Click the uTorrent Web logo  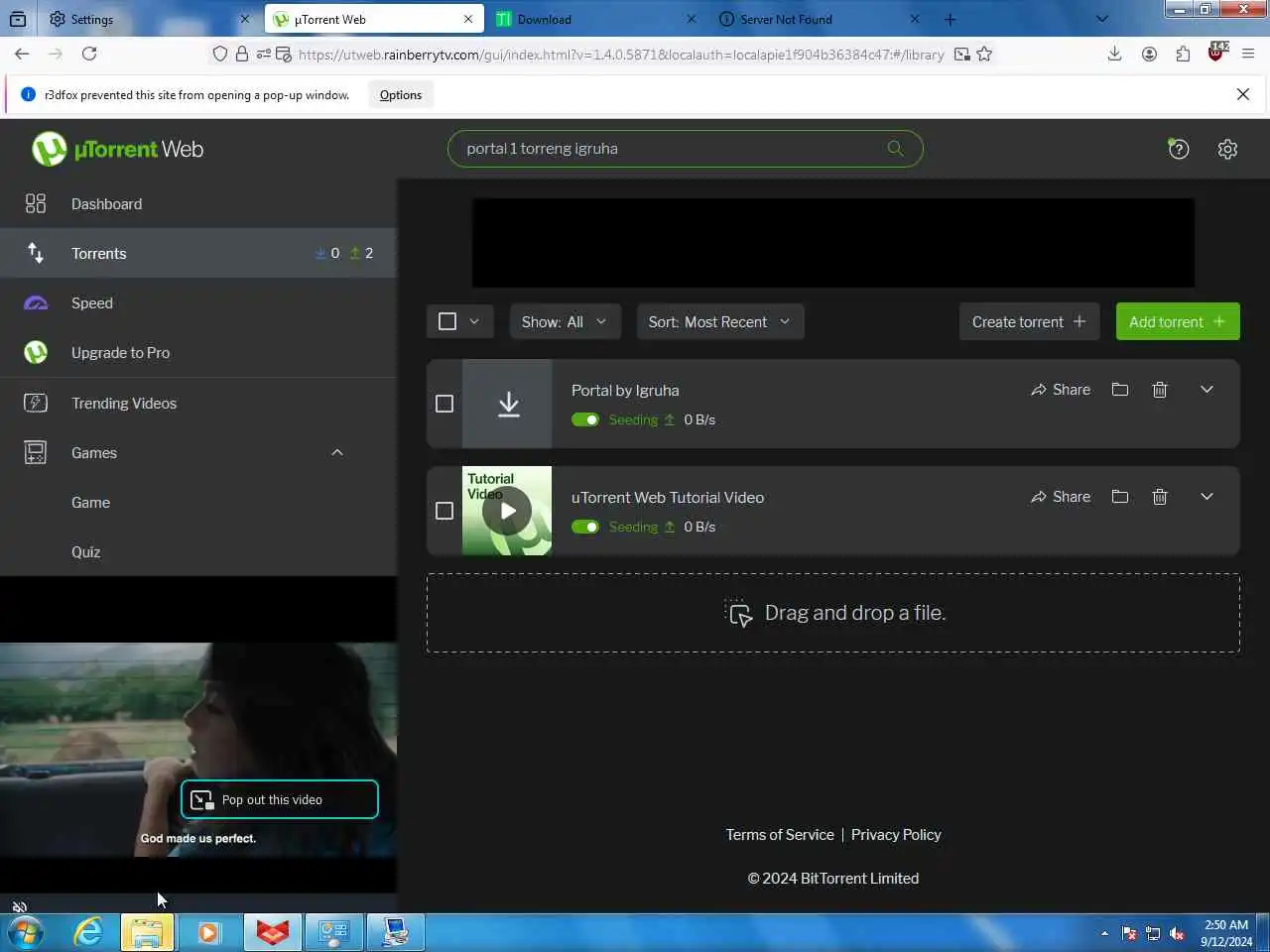pos(117,149)
